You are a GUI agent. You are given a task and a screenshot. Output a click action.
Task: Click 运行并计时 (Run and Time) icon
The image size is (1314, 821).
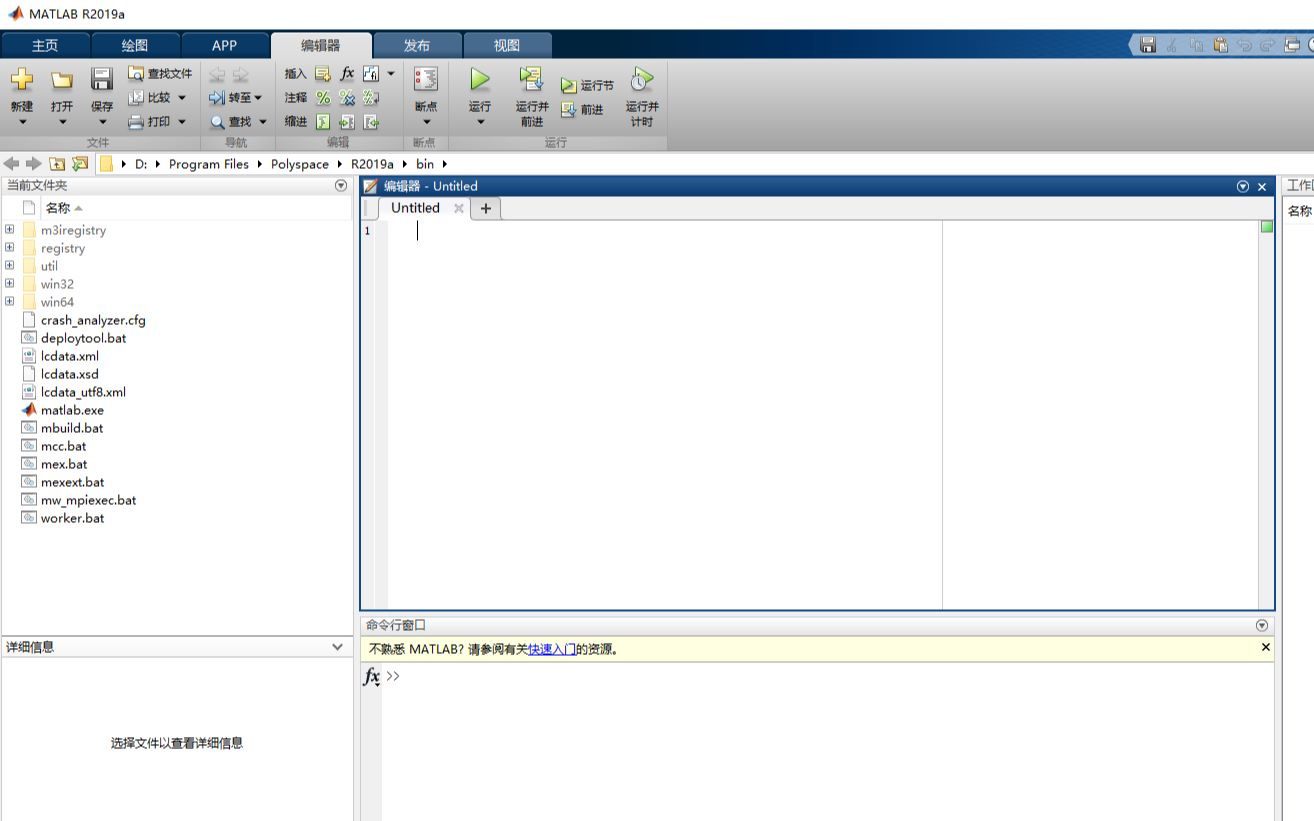click(x=642, y=80)
